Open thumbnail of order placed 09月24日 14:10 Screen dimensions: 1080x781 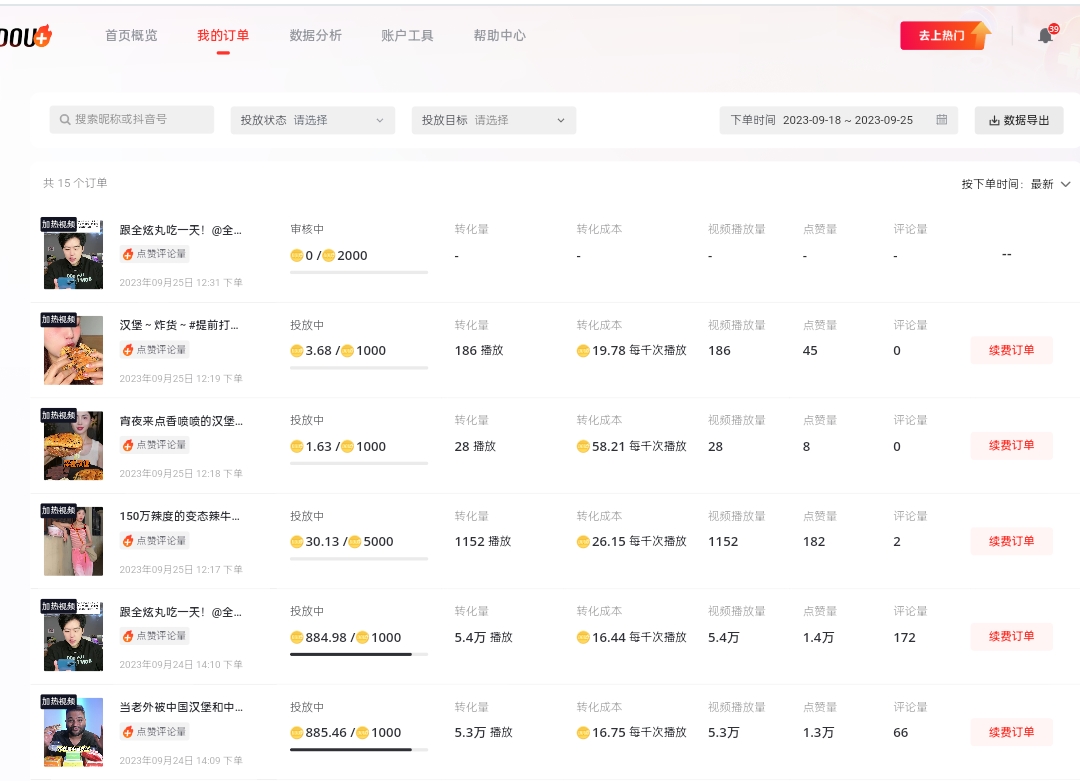coord(73,636)
